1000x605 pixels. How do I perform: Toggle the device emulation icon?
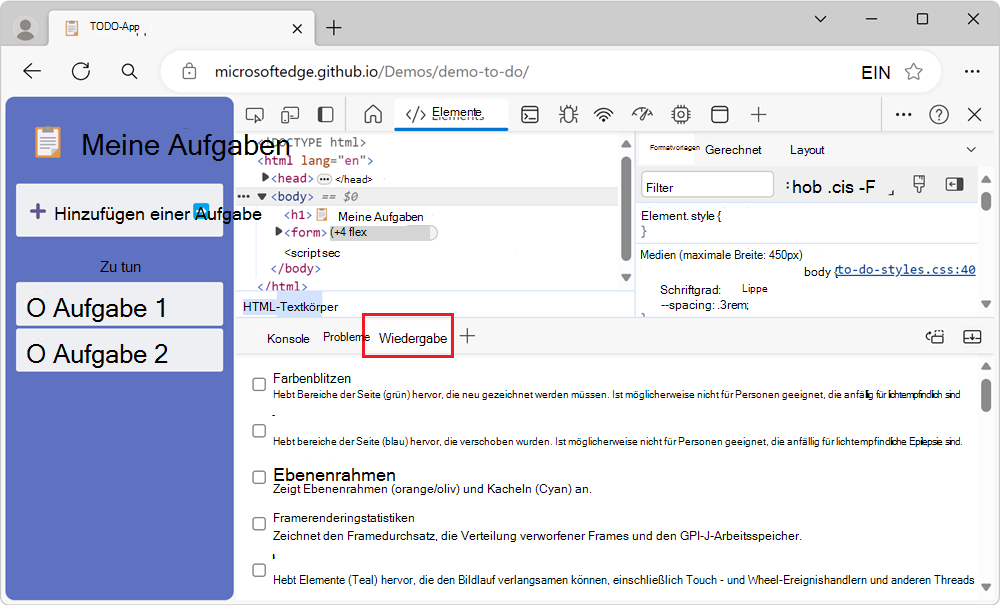pyautogui.click(x=288, y=114)
